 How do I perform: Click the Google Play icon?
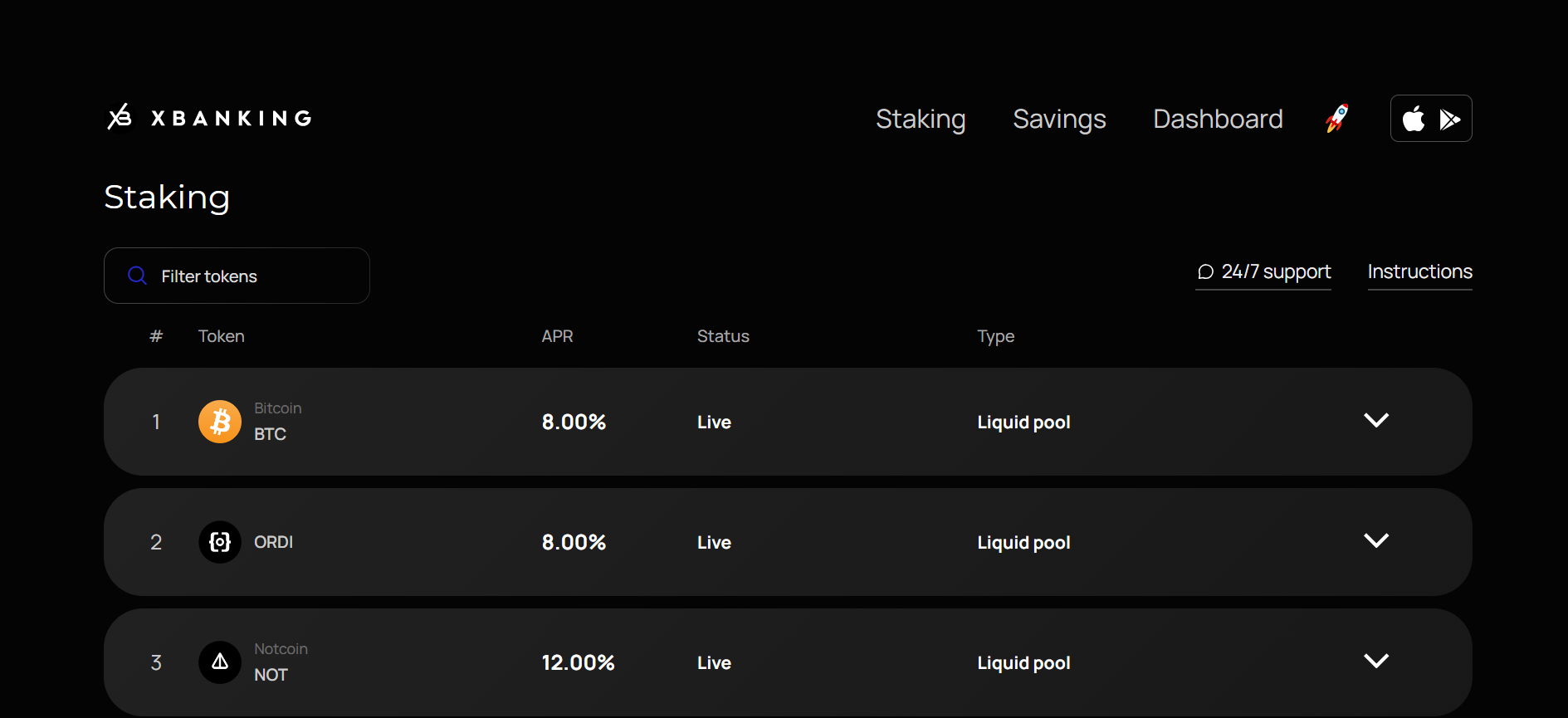coord(1449,120)
